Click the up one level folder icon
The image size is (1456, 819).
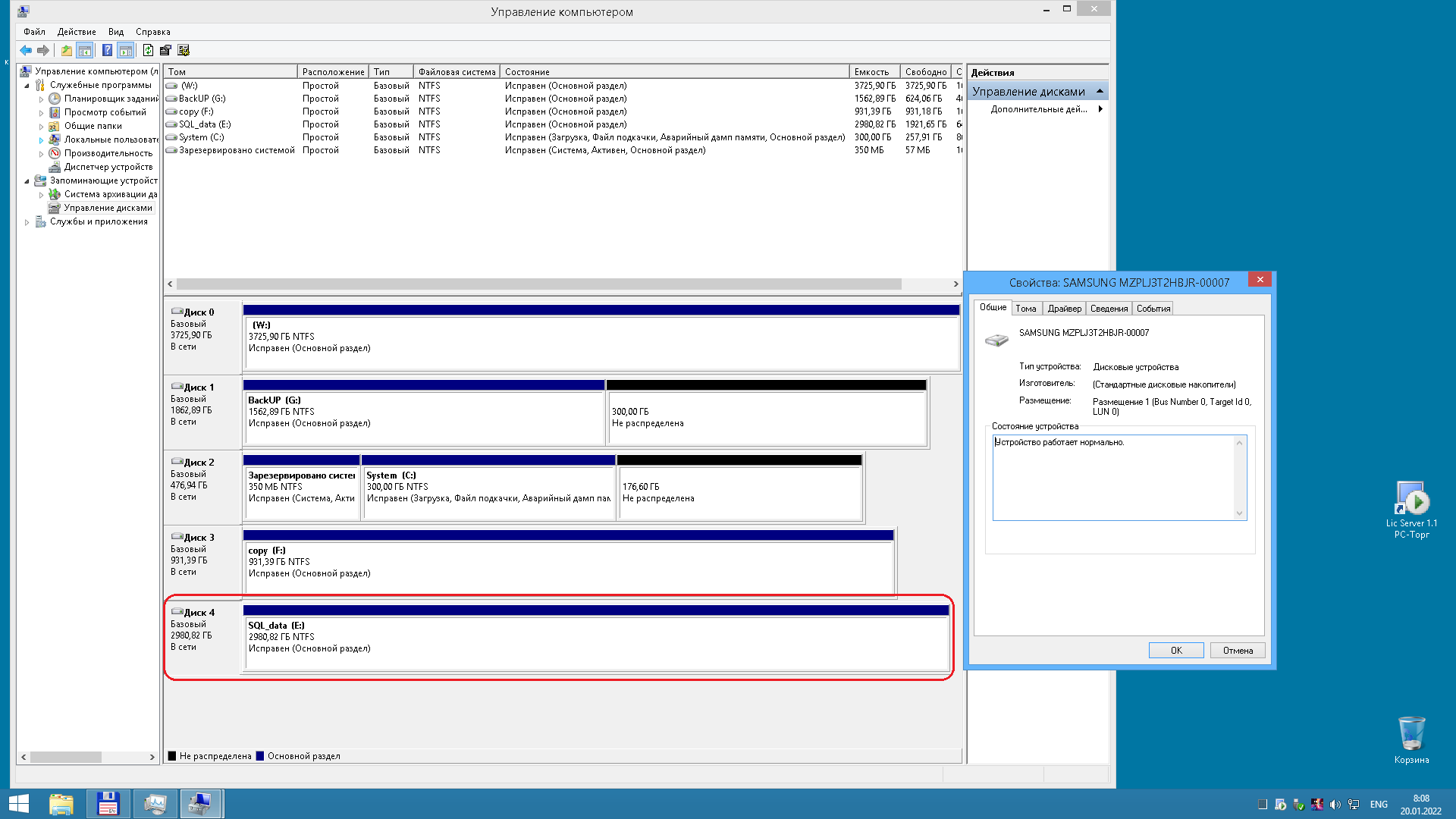67,50
